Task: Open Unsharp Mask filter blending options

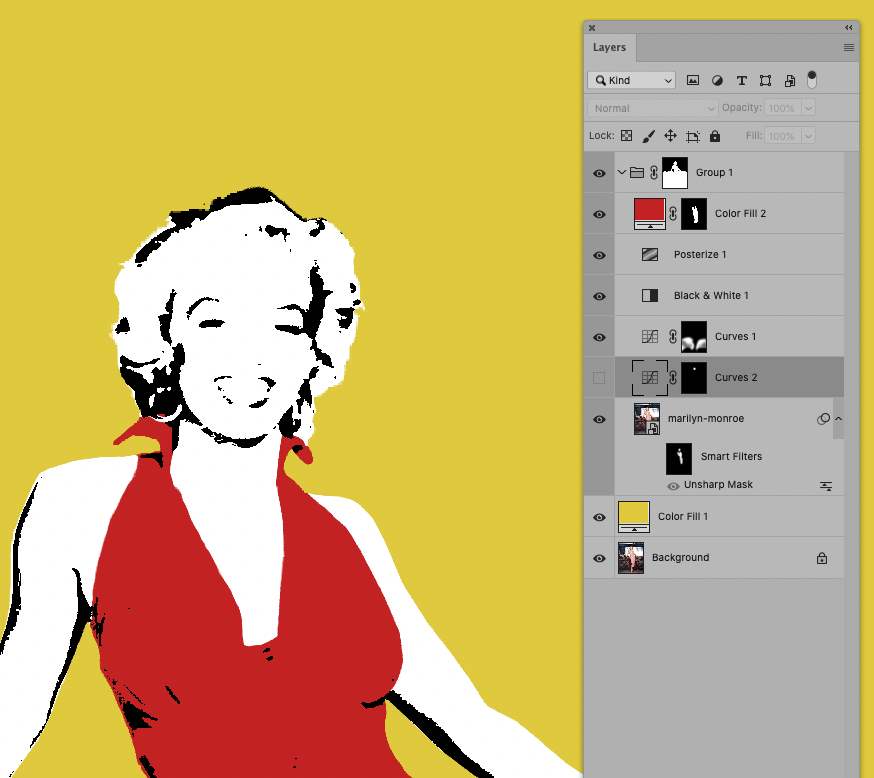Action: coord(826,485)
